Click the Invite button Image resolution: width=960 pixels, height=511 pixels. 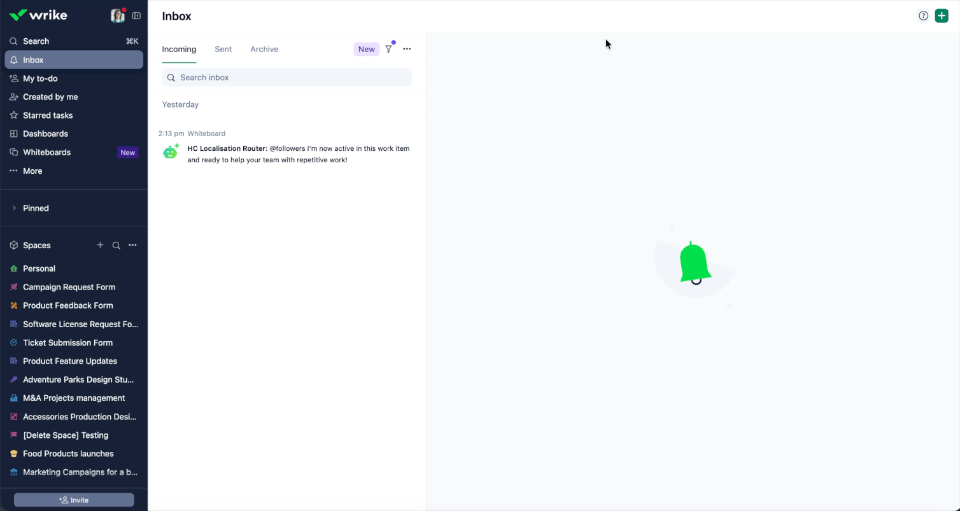[74, 500]
